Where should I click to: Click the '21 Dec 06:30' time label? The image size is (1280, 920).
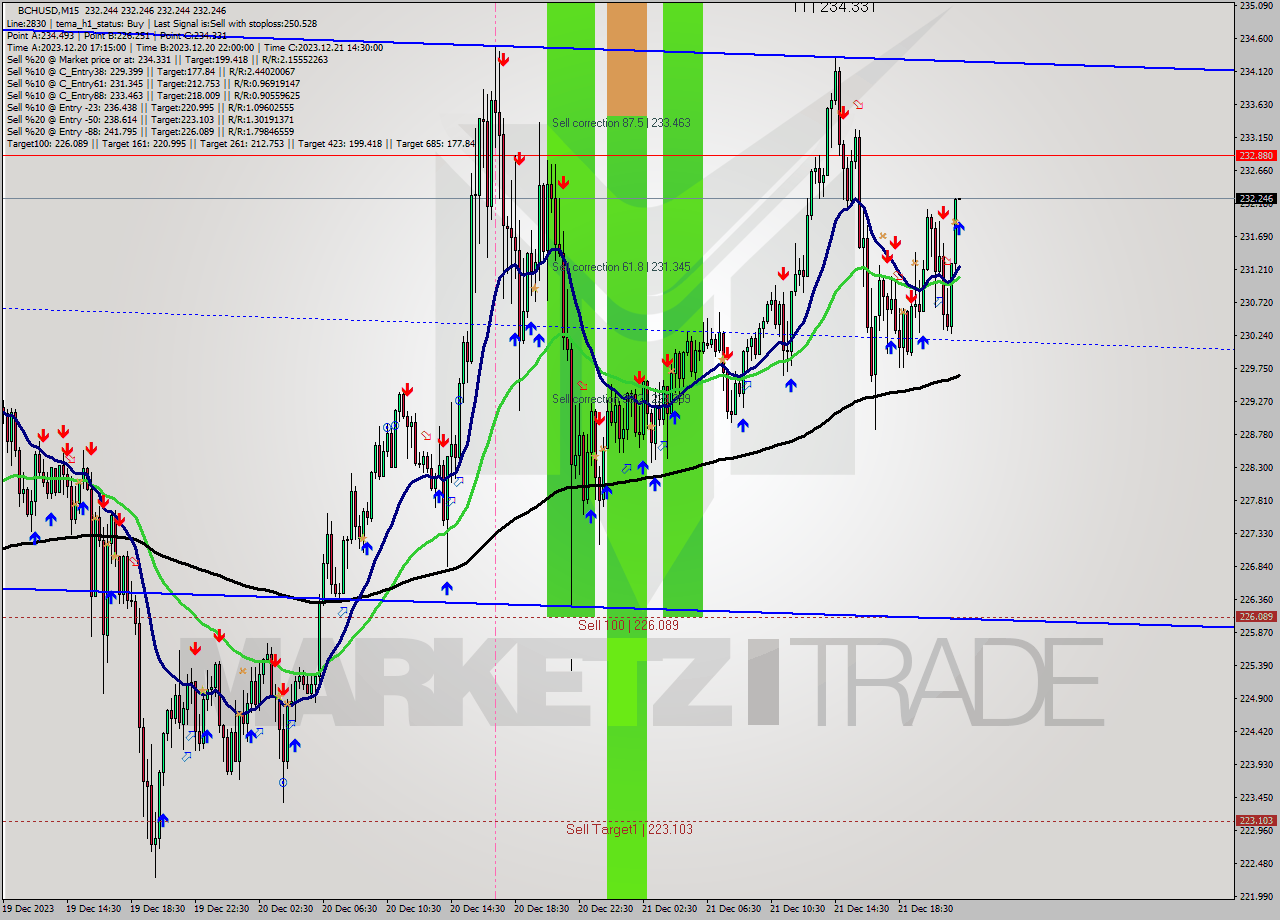(x=734, y=909)
